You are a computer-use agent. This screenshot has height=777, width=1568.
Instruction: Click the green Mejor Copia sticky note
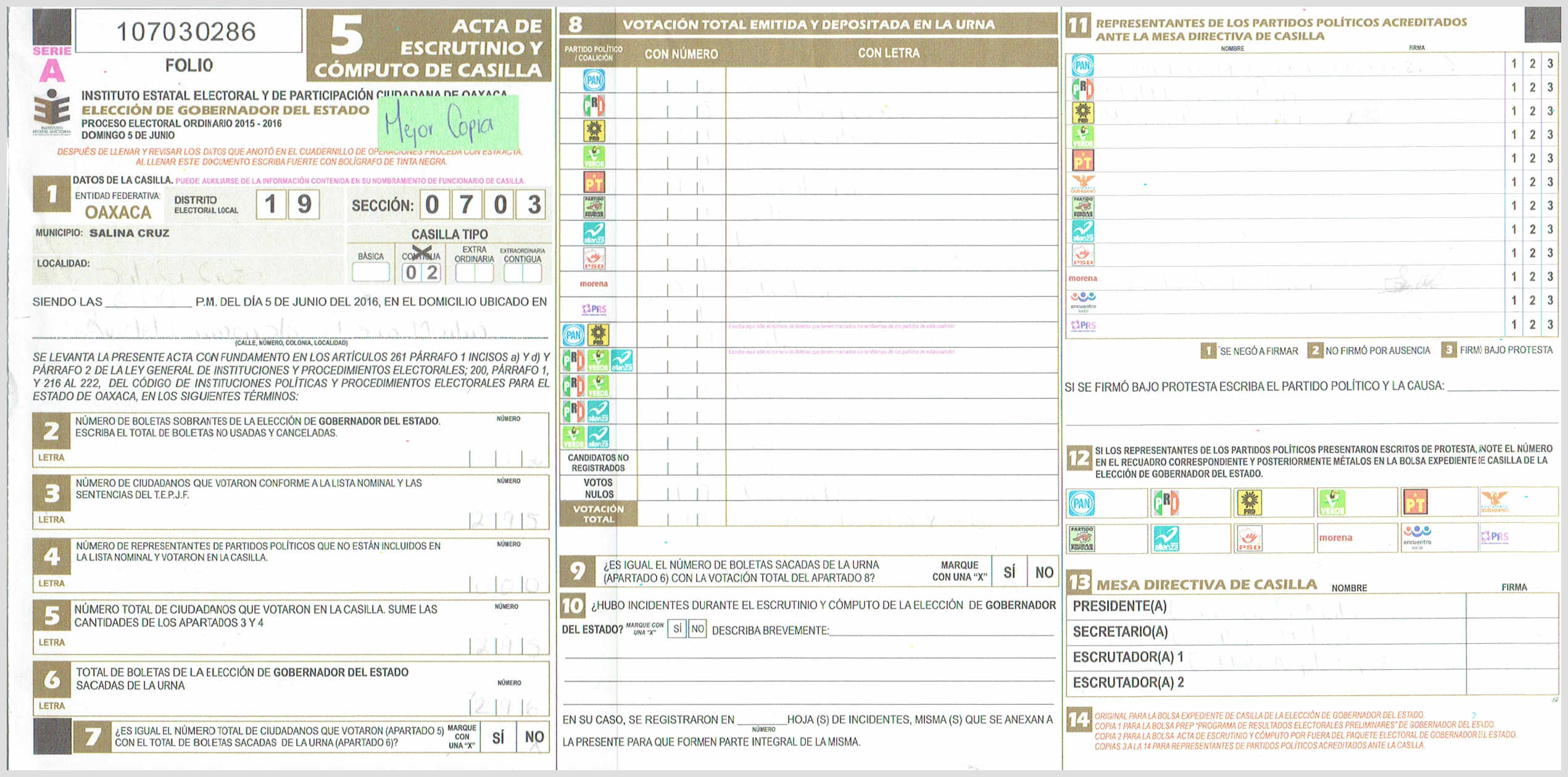[x=447, y=123]
